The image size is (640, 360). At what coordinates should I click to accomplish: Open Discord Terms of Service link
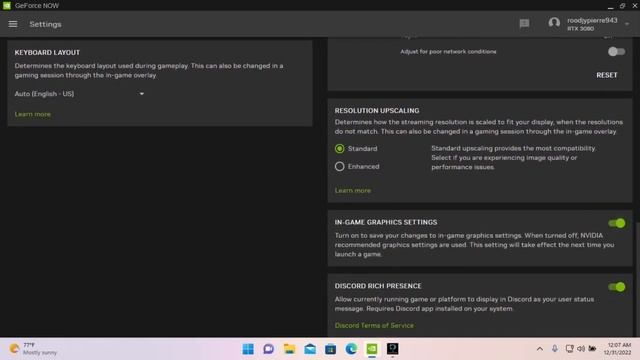point(374,325)
